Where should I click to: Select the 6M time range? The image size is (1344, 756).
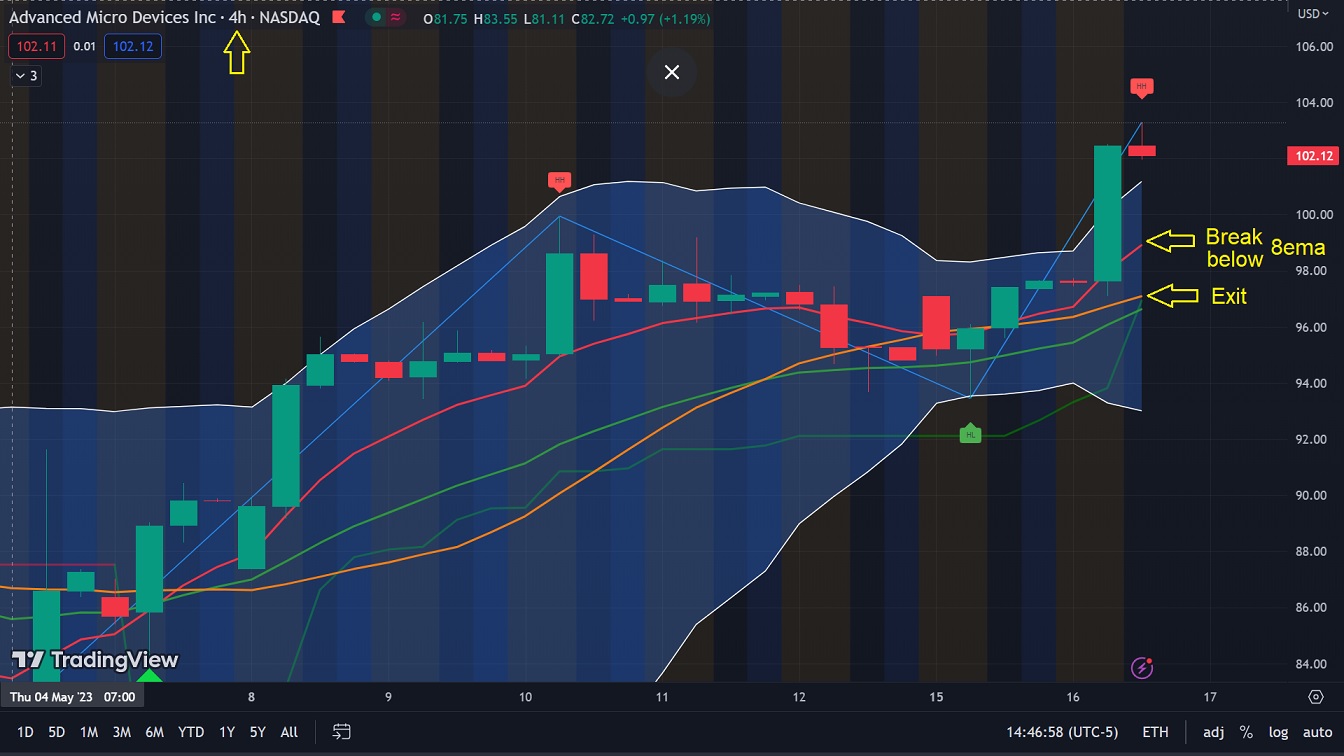click(x=154, y=732)
